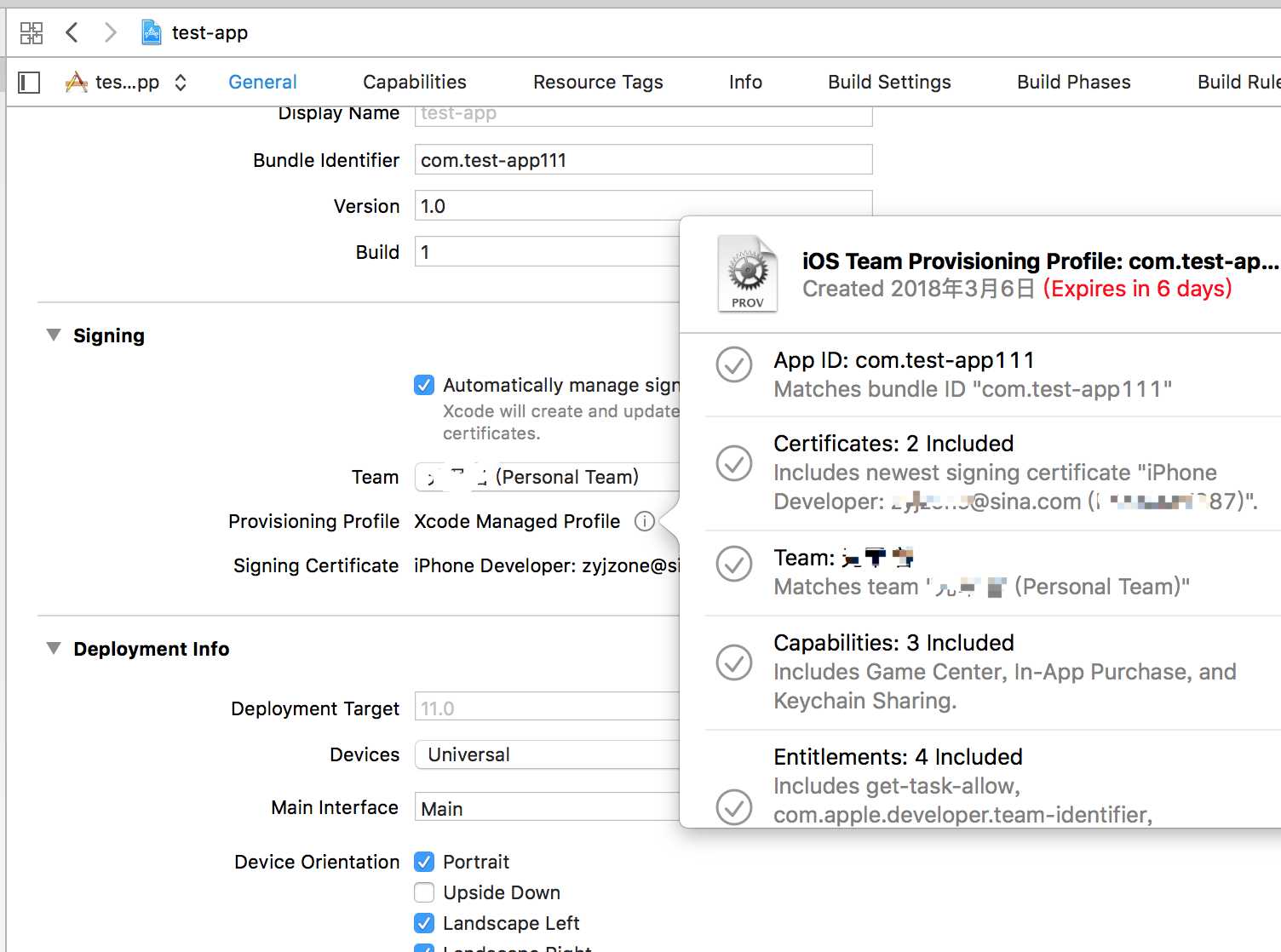Open the Info tab
1281x952 pixels.
pyautogui.click(x=745, y=83)
